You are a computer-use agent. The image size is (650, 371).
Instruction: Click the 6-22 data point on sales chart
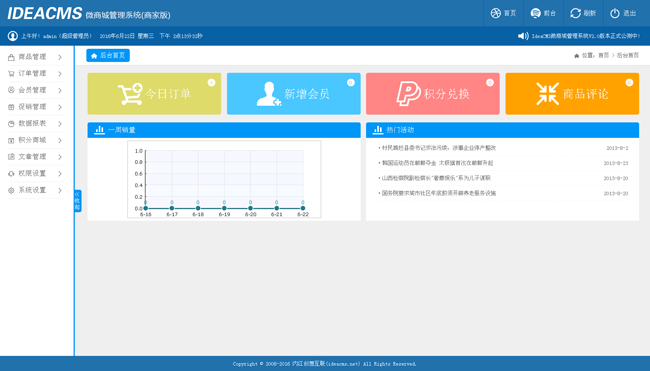coord(303,208)
